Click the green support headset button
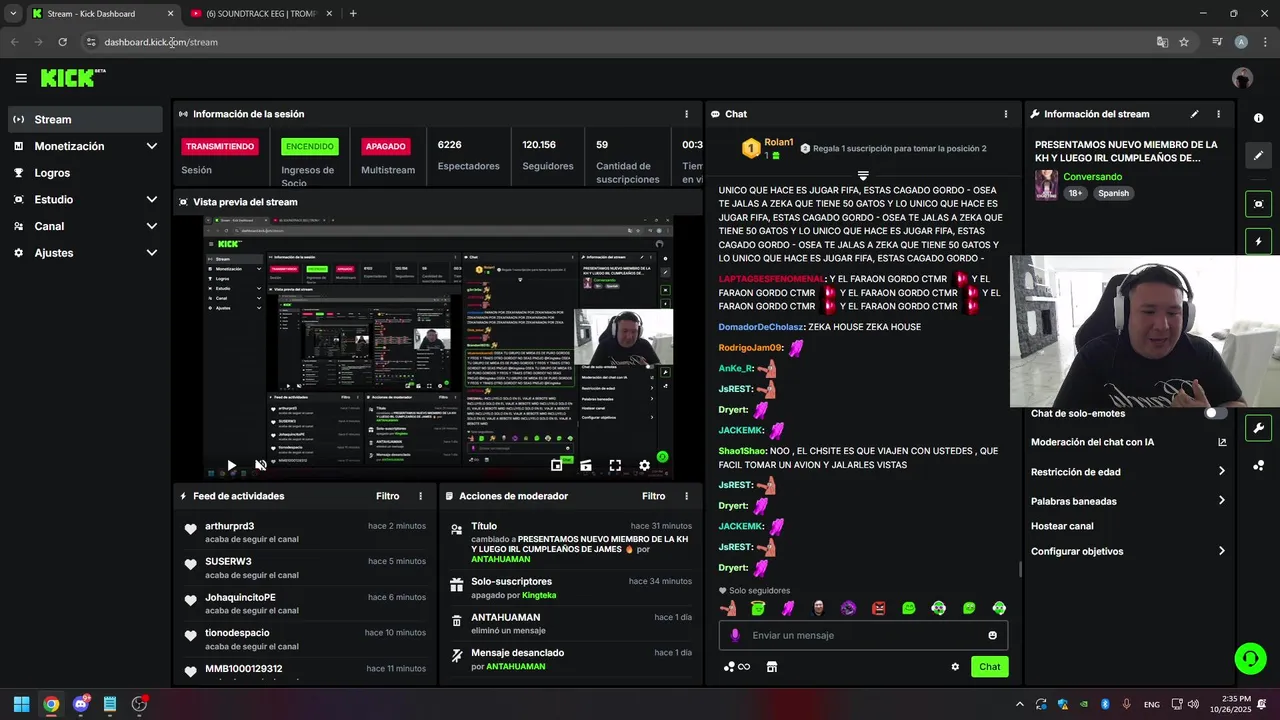The image size is (1280, 720). pyautogui.click(x=1250, y=658)
